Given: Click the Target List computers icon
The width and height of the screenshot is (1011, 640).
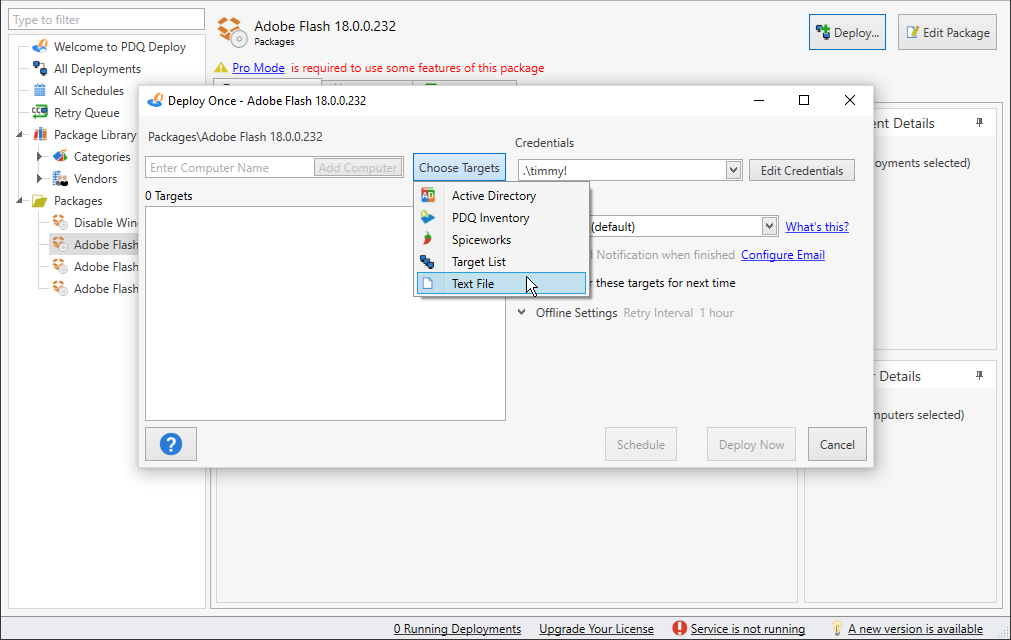Looking at the screenshot, I should click(427, 261).
